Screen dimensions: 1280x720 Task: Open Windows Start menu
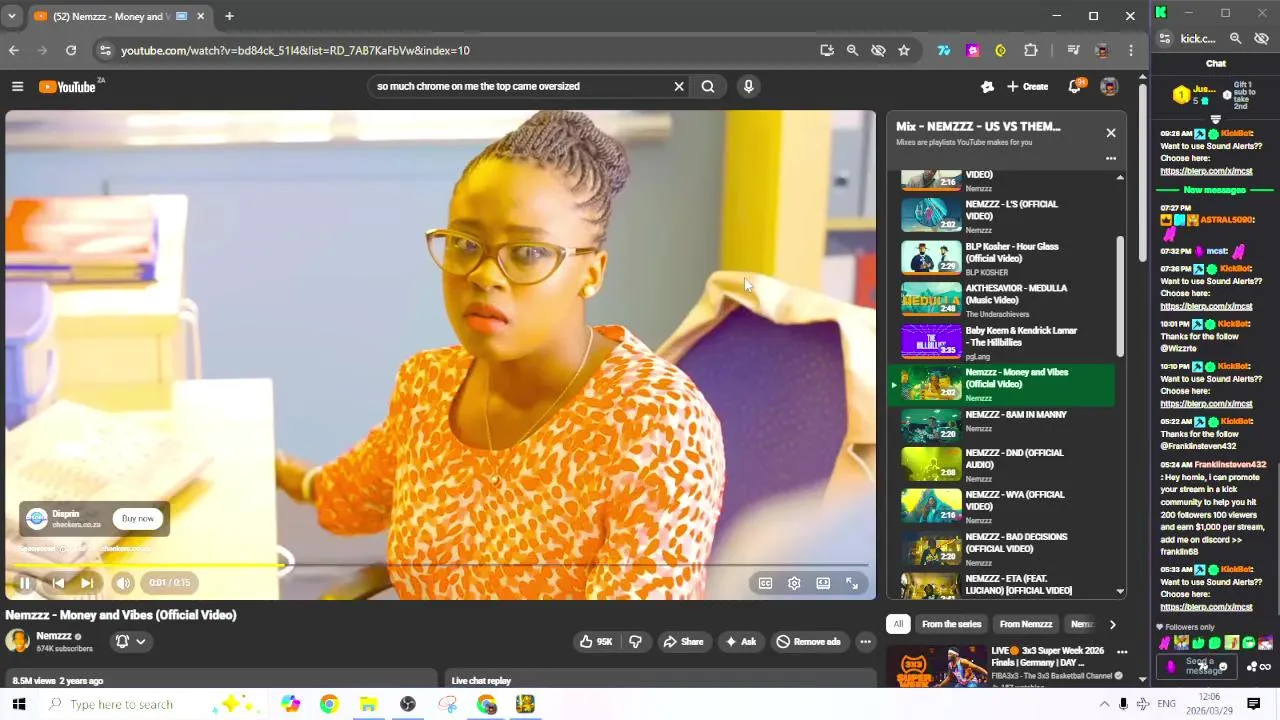point(18,704)
